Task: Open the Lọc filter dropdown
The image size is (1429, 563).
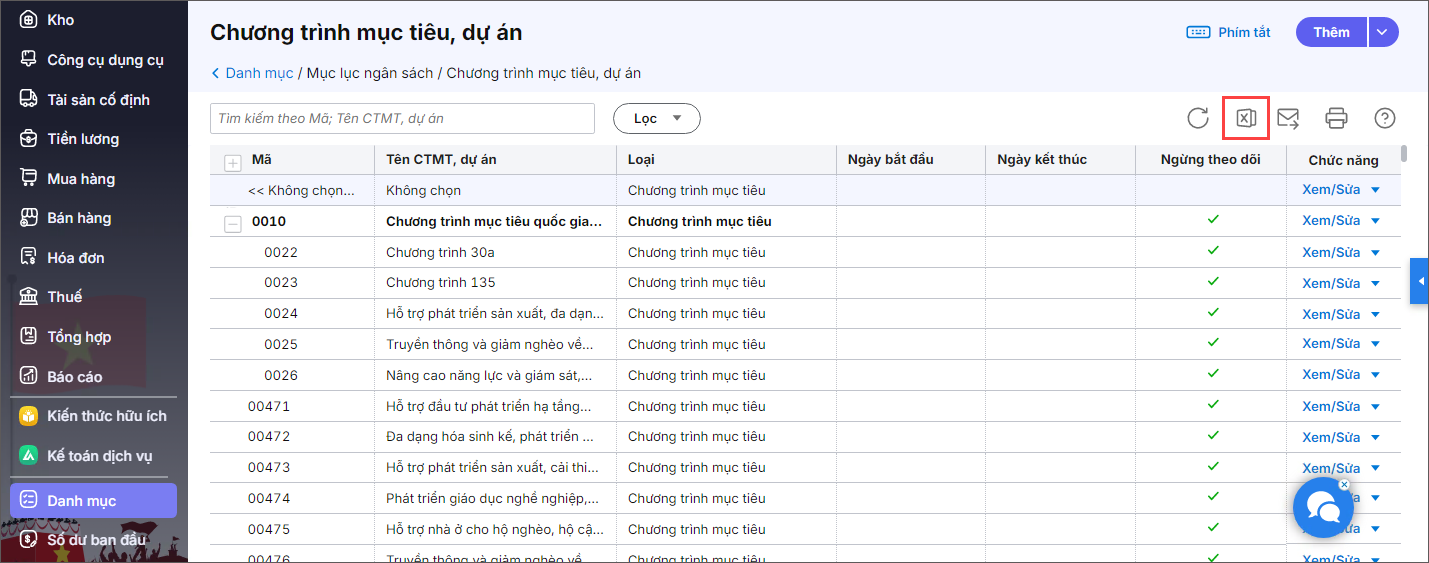Action: pos(656,118)
